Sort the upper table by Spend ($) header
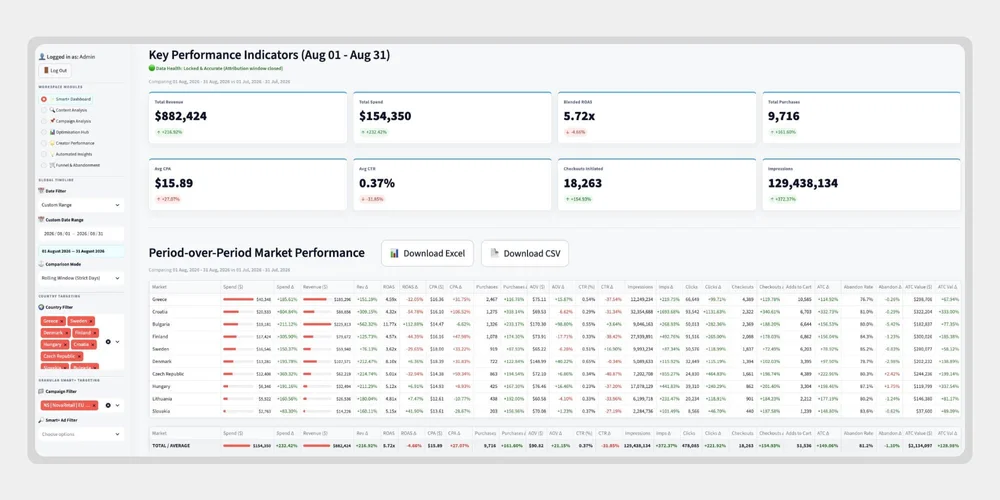This screenshot has width=1000, height=500. coord(247,288)
